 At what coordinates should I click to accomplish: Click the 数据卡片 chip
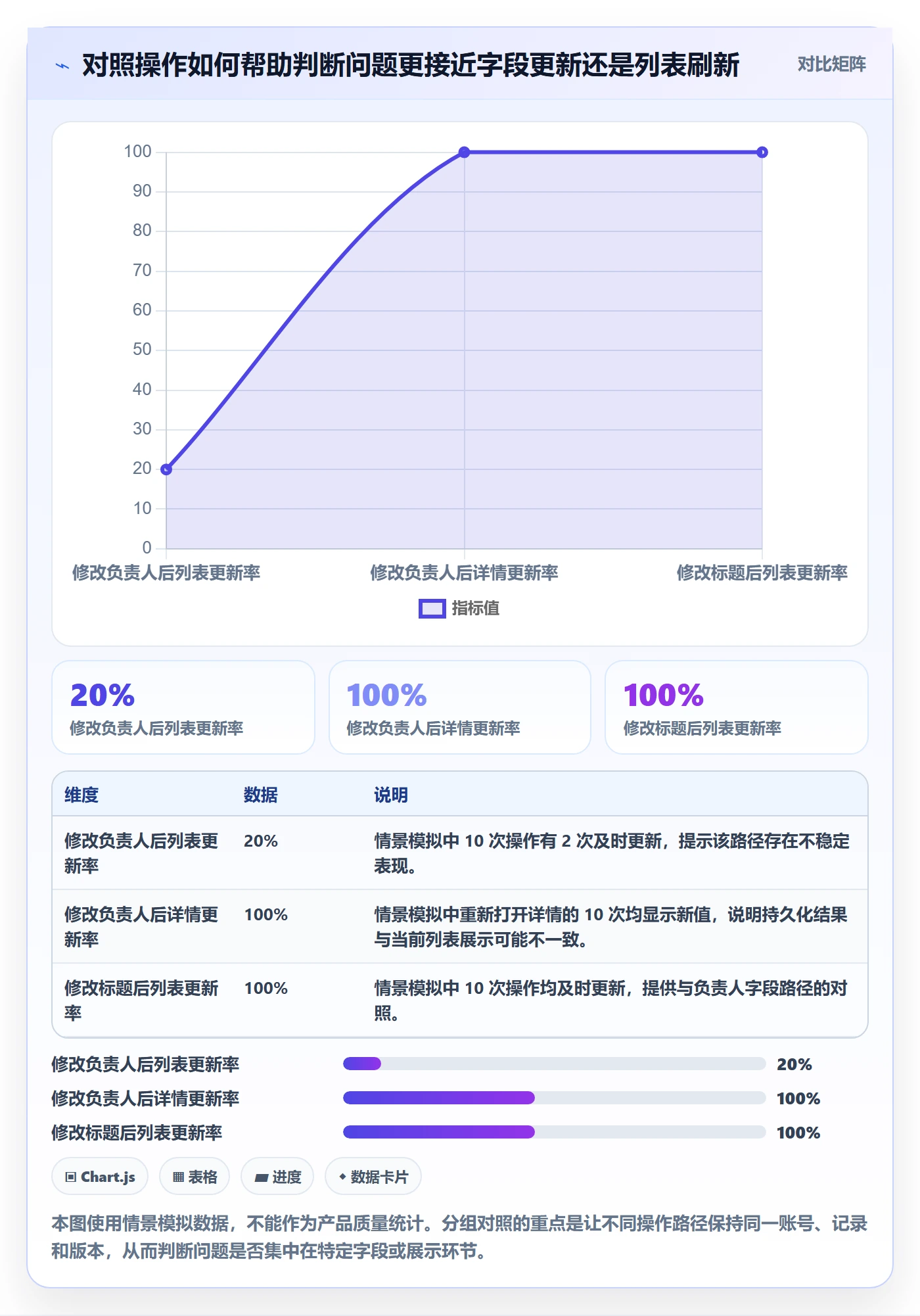pyautogui.click(x=373, y=1177)
